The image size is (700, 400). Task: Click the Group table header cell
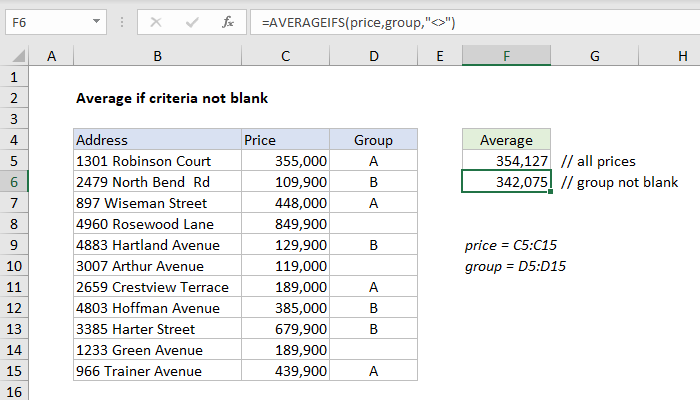pyautogui.click(x=373, y=140)
